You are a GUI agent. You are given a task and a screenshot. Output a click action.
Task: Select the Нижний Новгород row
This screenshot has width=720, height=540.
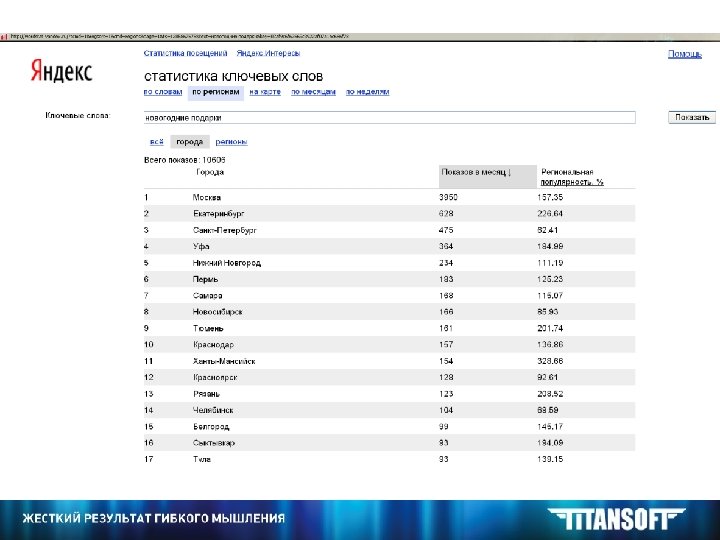tap(389, 263)
